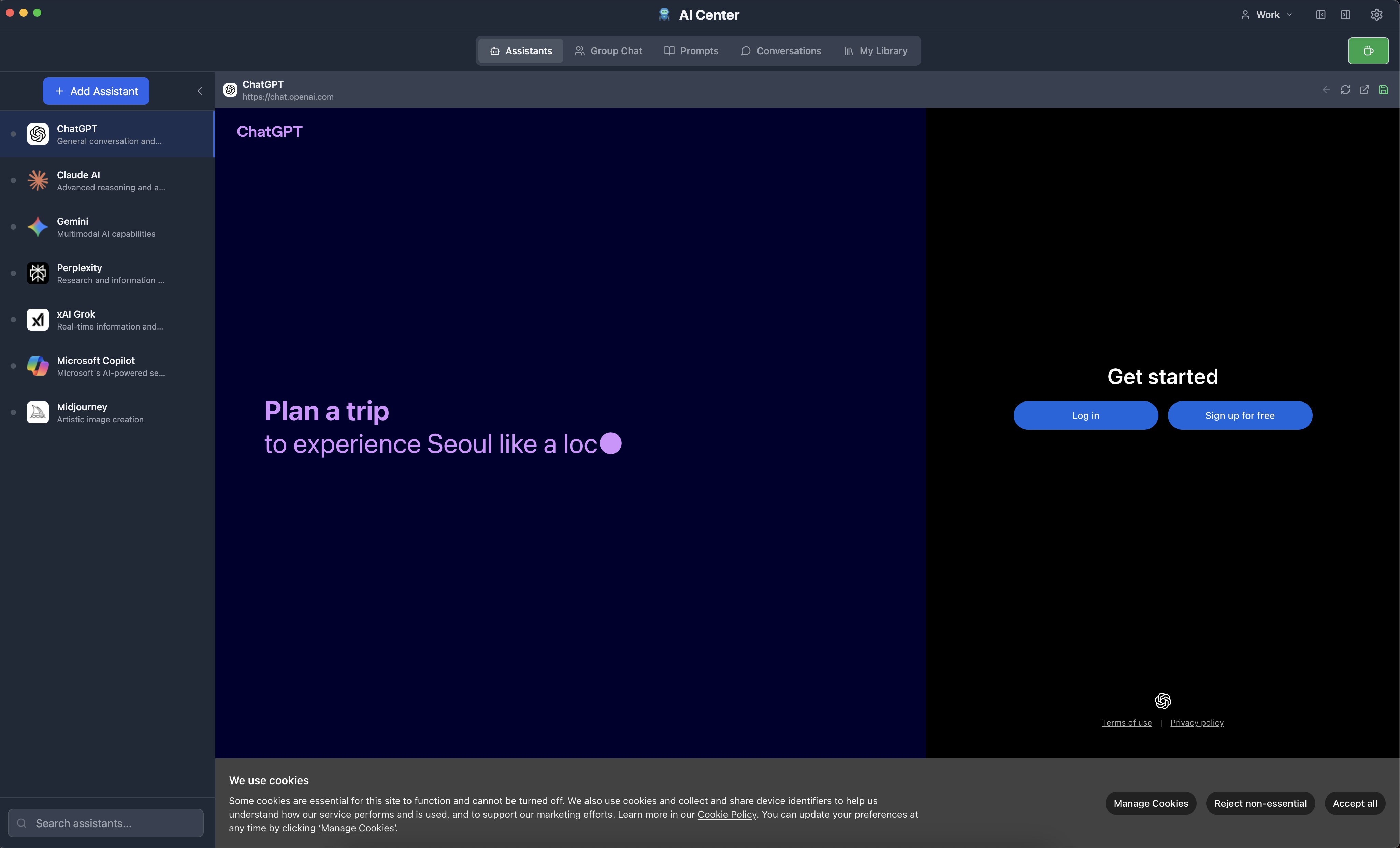Toggle the left sidebar panel

tap(1320, 15)
